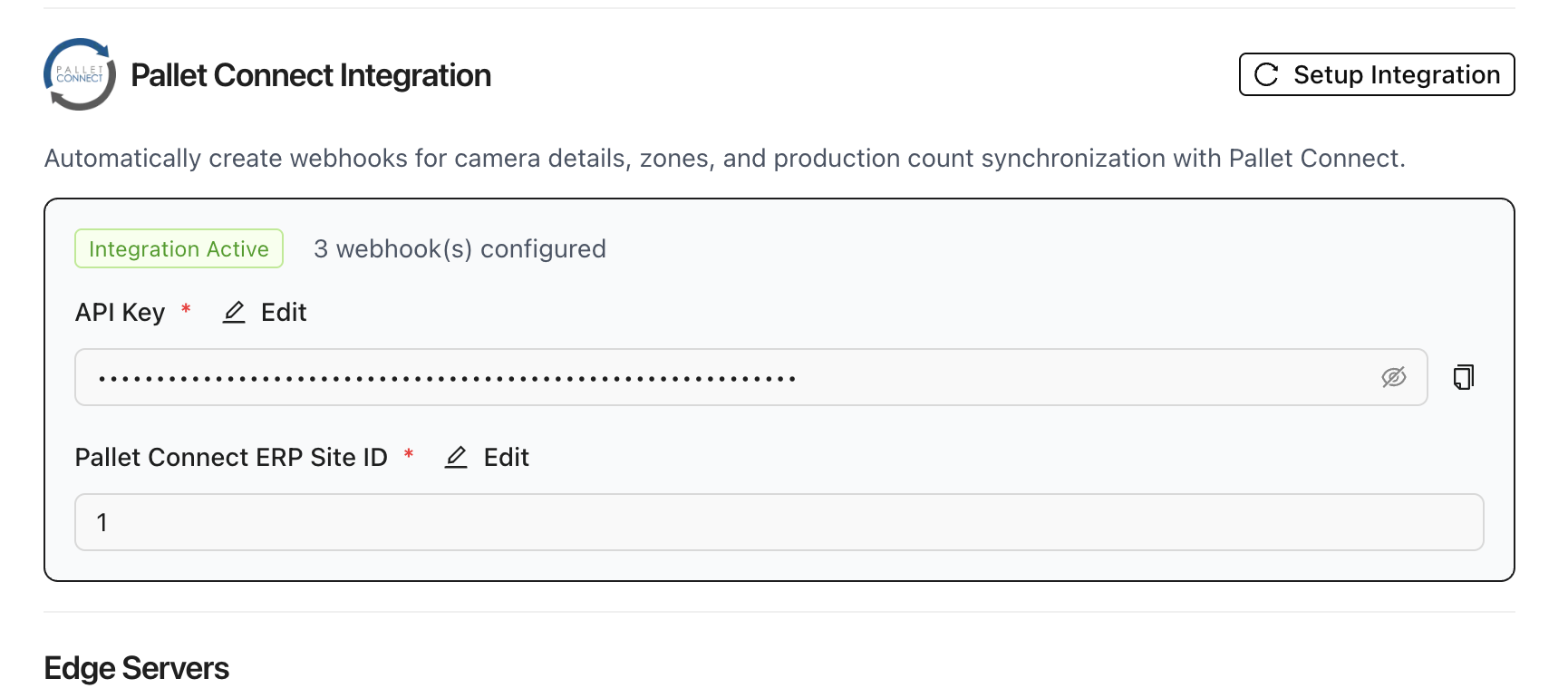The image size is (1568, 698).
Task: Click the red asterisk next to ERP Site ID
Action: click(x=410, y=457)
